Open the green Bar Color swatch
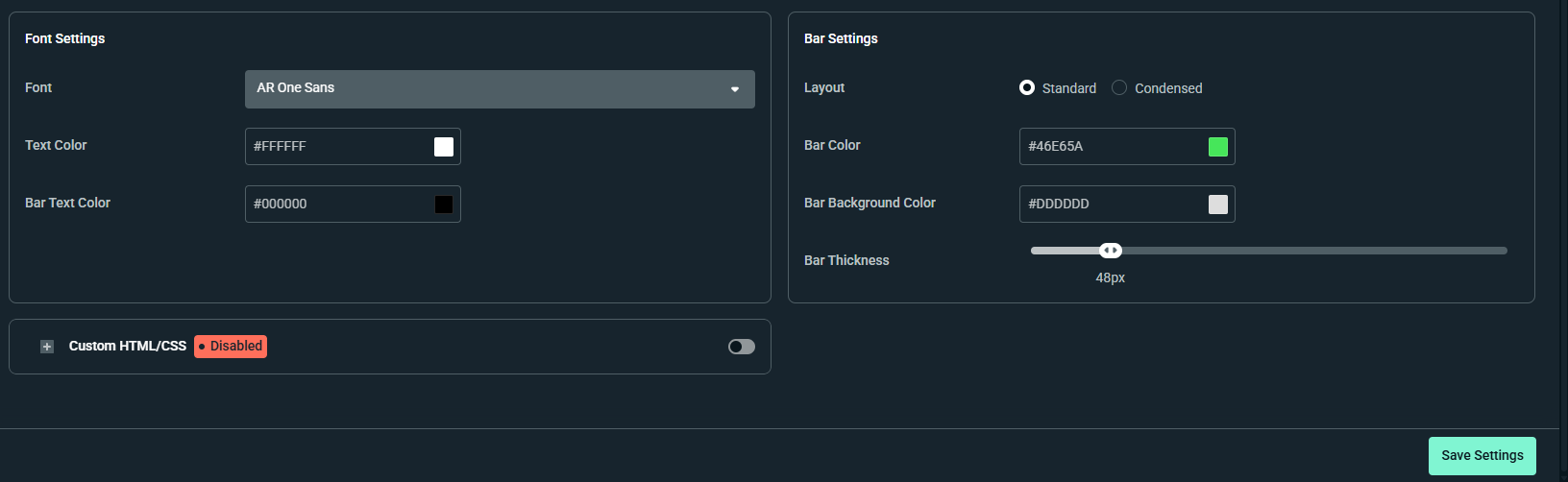Image resolution: width=1568 pixels, height=482 pixels. (x=1218, y=146)
